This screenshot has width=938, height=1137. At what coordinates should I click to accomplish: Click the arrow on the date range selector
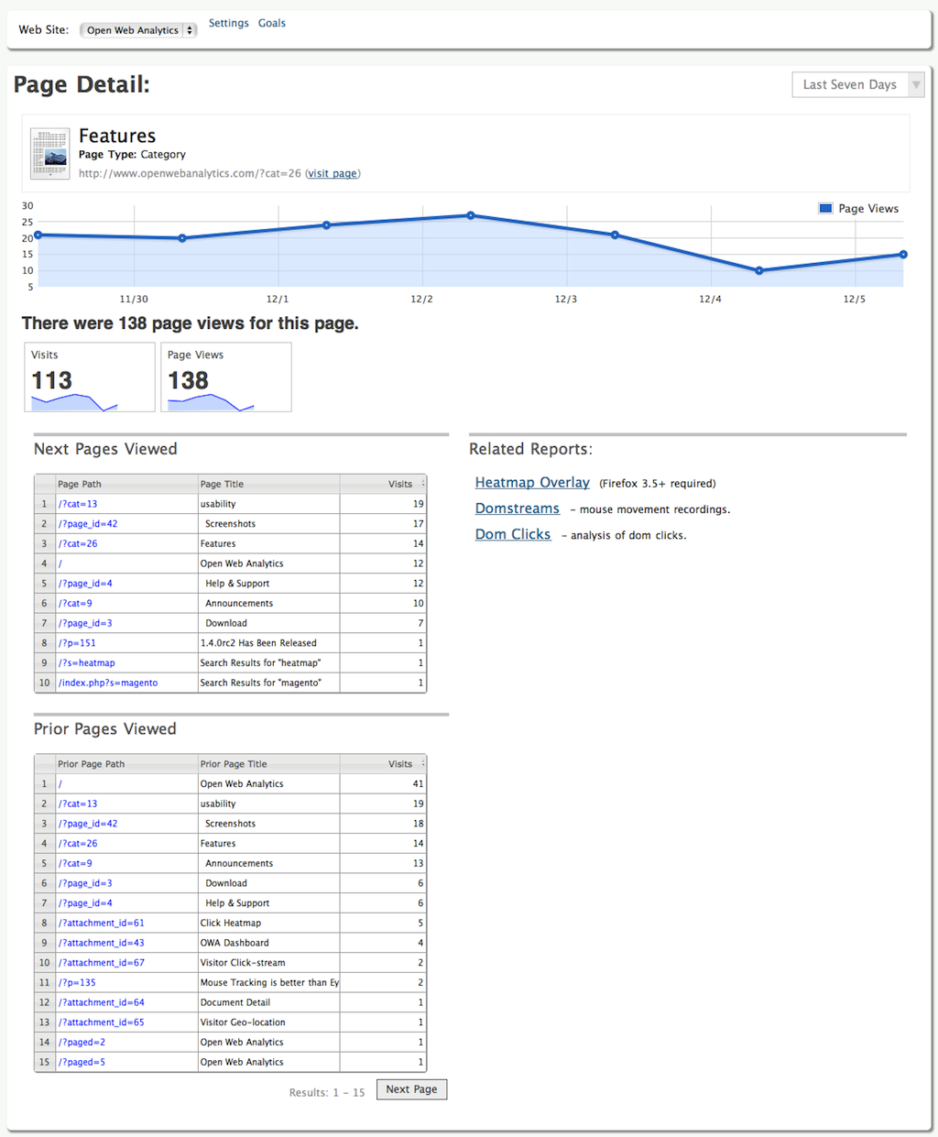point(916,84)
